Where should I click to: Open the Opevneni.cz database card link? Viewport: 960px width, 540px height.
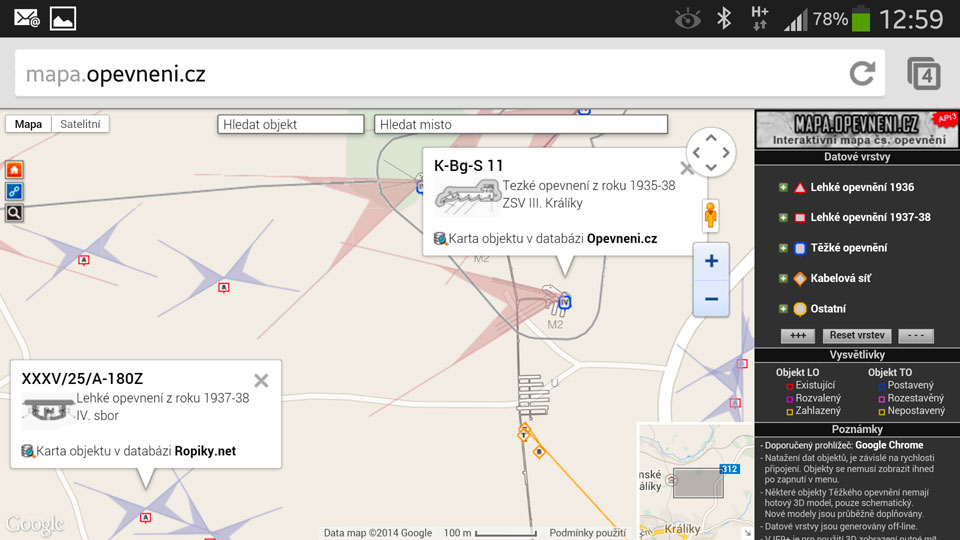(x=621, y=239)
